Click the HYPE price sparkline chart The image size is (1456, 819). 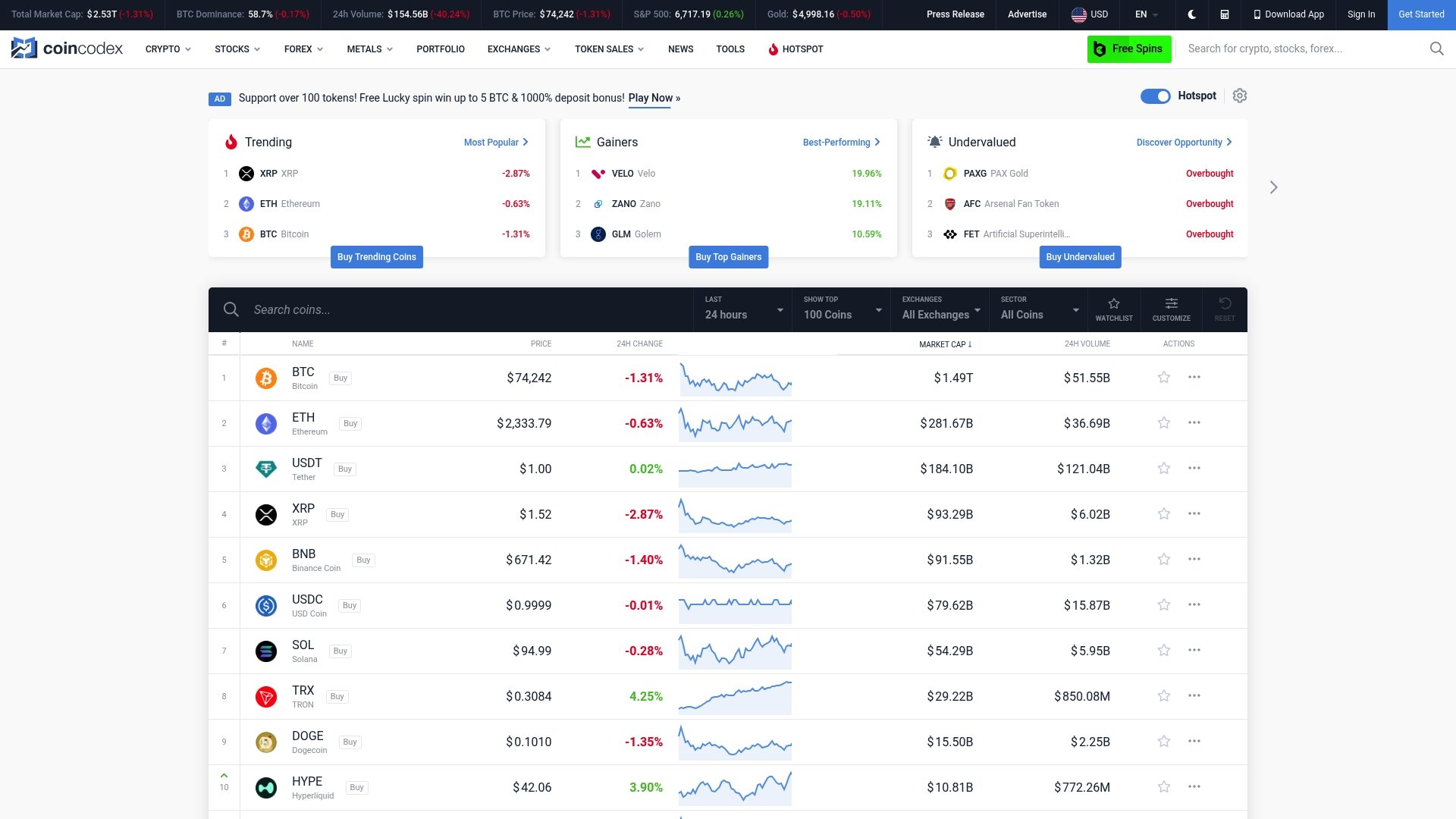[x=735, y=787]
